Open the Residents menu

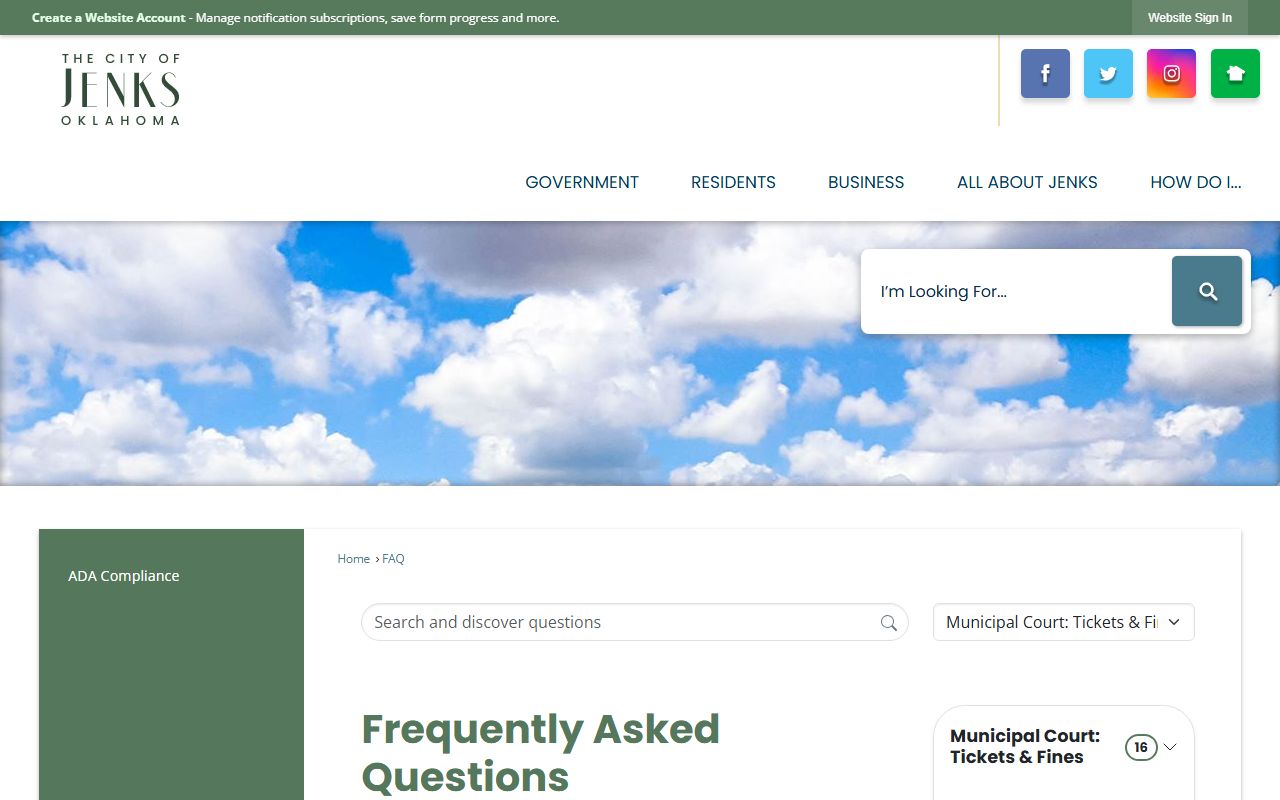733,182
